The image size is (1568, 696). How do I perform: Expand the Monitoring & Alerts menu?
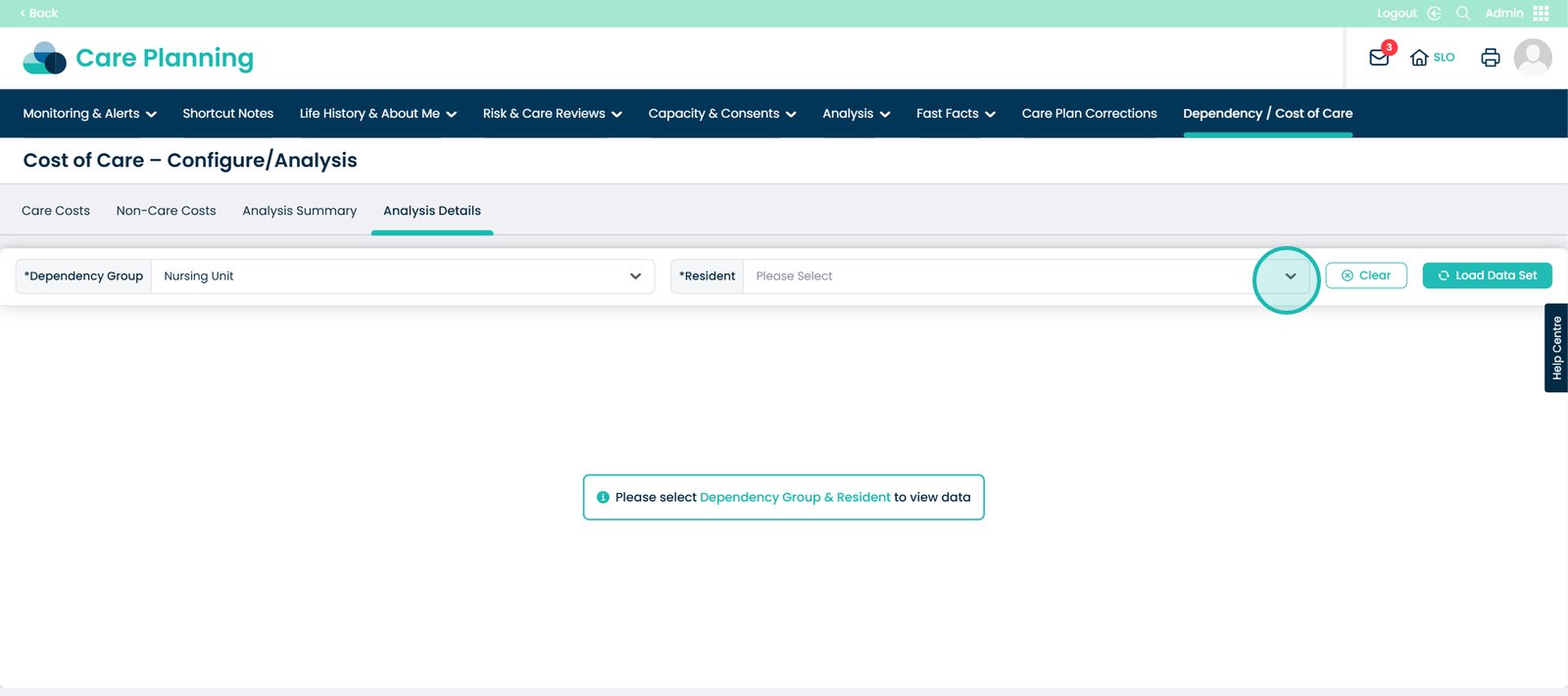[89, 114]
